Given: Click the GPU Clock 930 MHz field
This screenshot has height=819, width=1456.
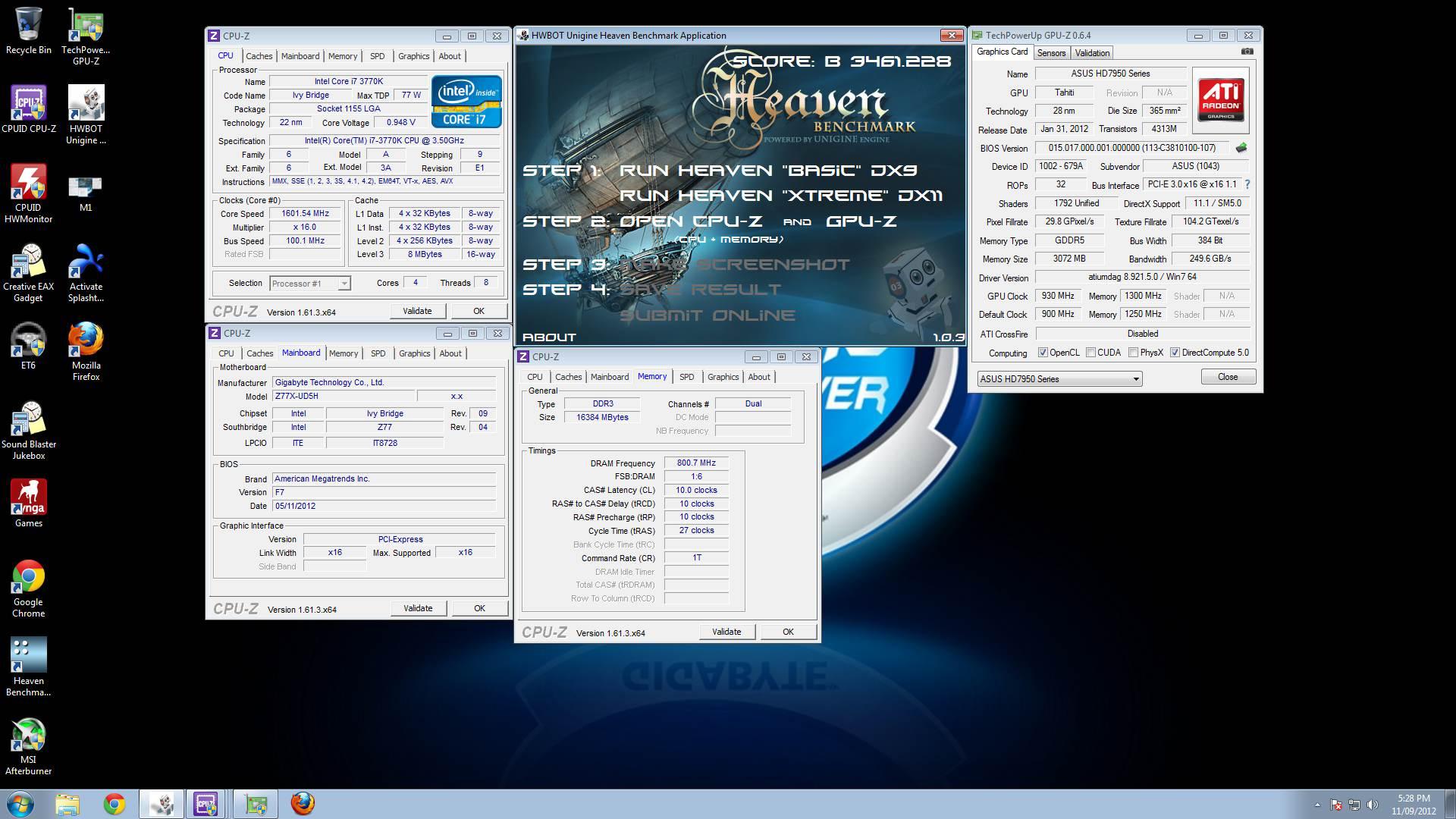Looking at the screenshot, I should pos(1057,296).
